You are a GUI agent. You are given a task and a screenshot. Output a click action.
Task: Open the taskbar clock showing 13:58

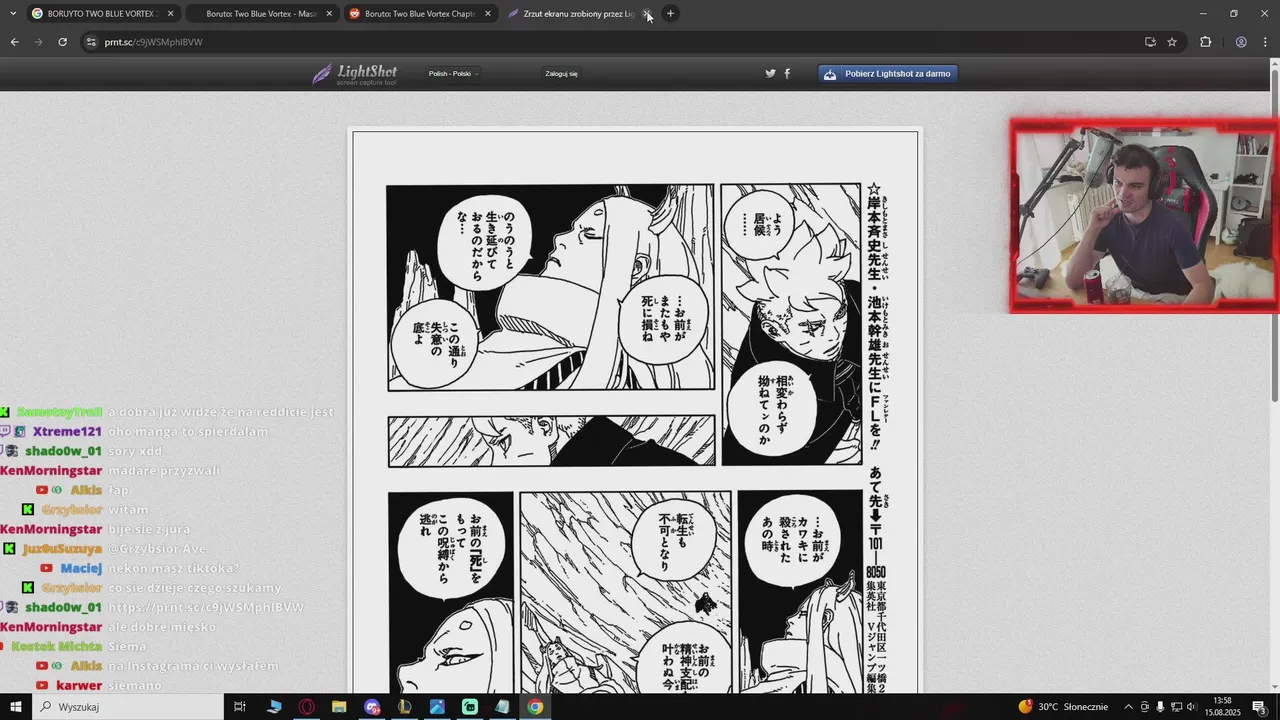(1222, 707)
